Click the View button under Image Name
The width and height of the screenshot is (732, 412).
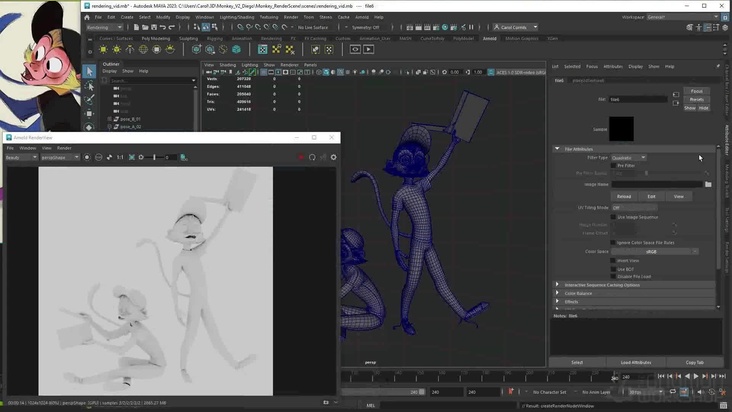pos(678,196)
